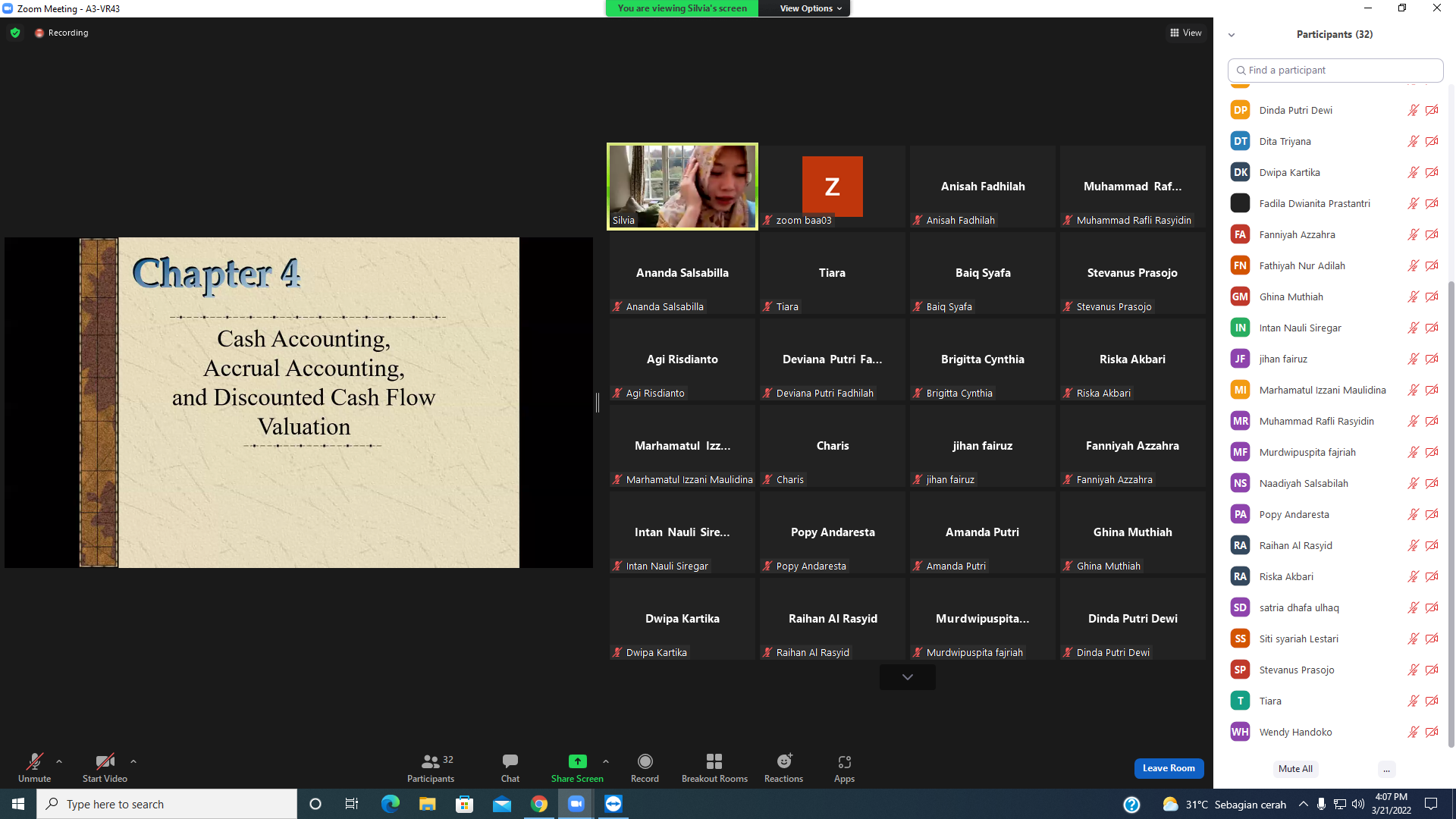The height and width of the screenshot is (819, 1456).
Task: Show hidden system tray icons
Action: 1303,804
